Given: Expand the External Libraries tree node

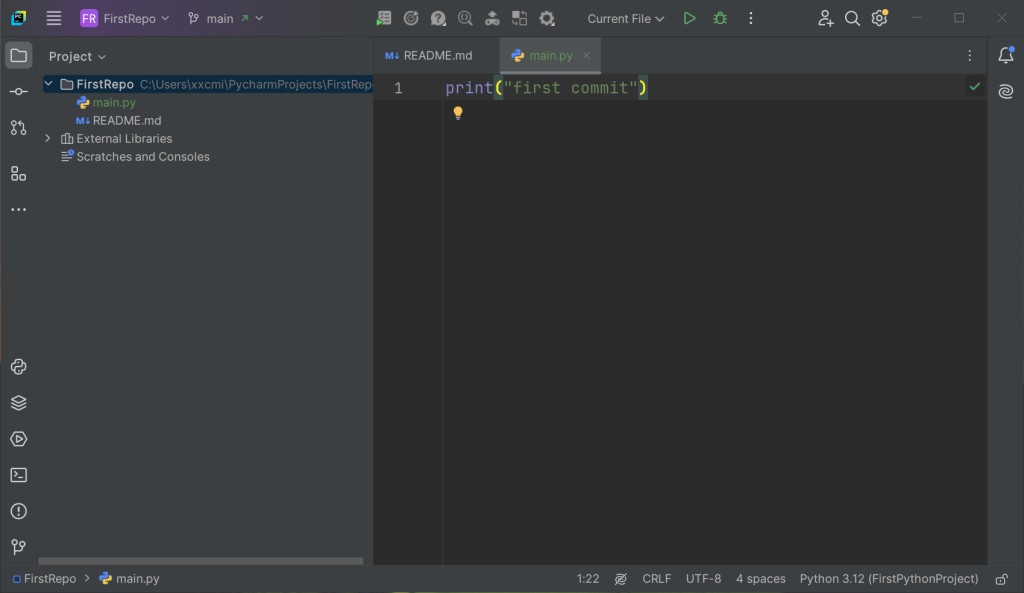Looking at the screenshot, I should tap(48, 139).
